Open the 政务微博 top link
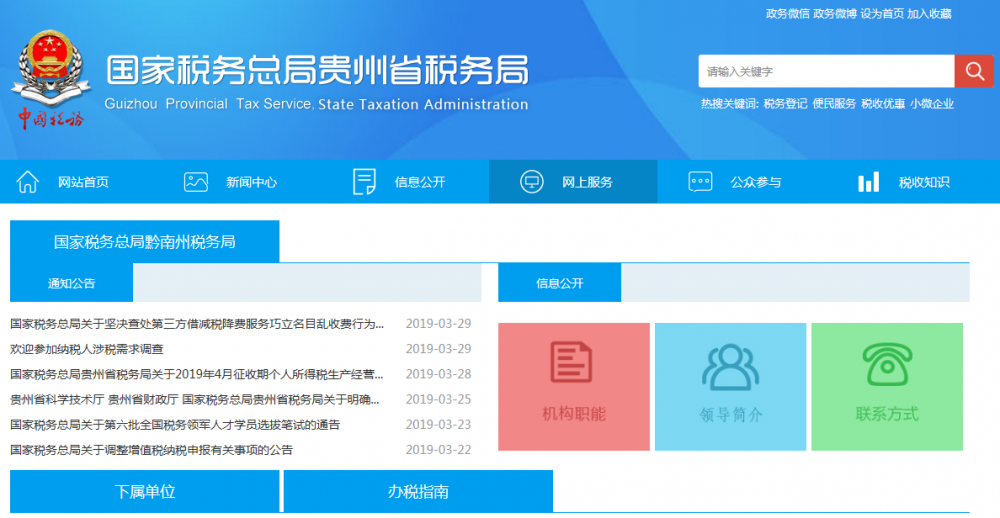This screenshot has width=1000, height=518. click(835, 13)
